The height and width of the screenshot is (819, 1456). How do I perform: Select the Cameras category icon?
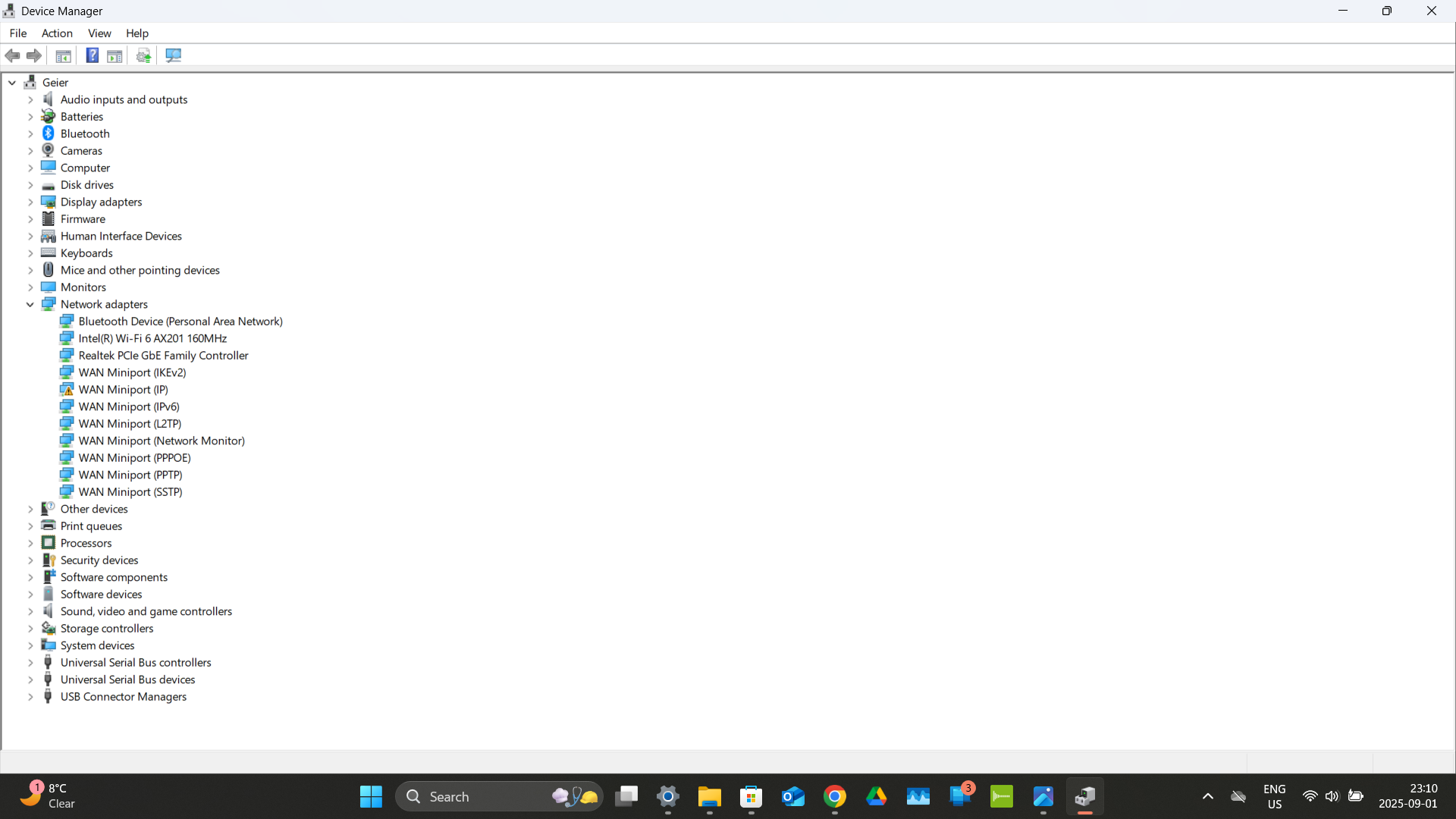[49, 150]
